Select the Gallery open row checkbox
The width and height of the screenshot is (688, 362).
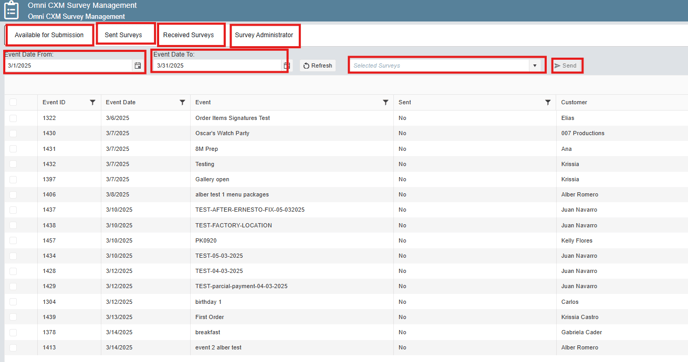(x=13, y=179)
